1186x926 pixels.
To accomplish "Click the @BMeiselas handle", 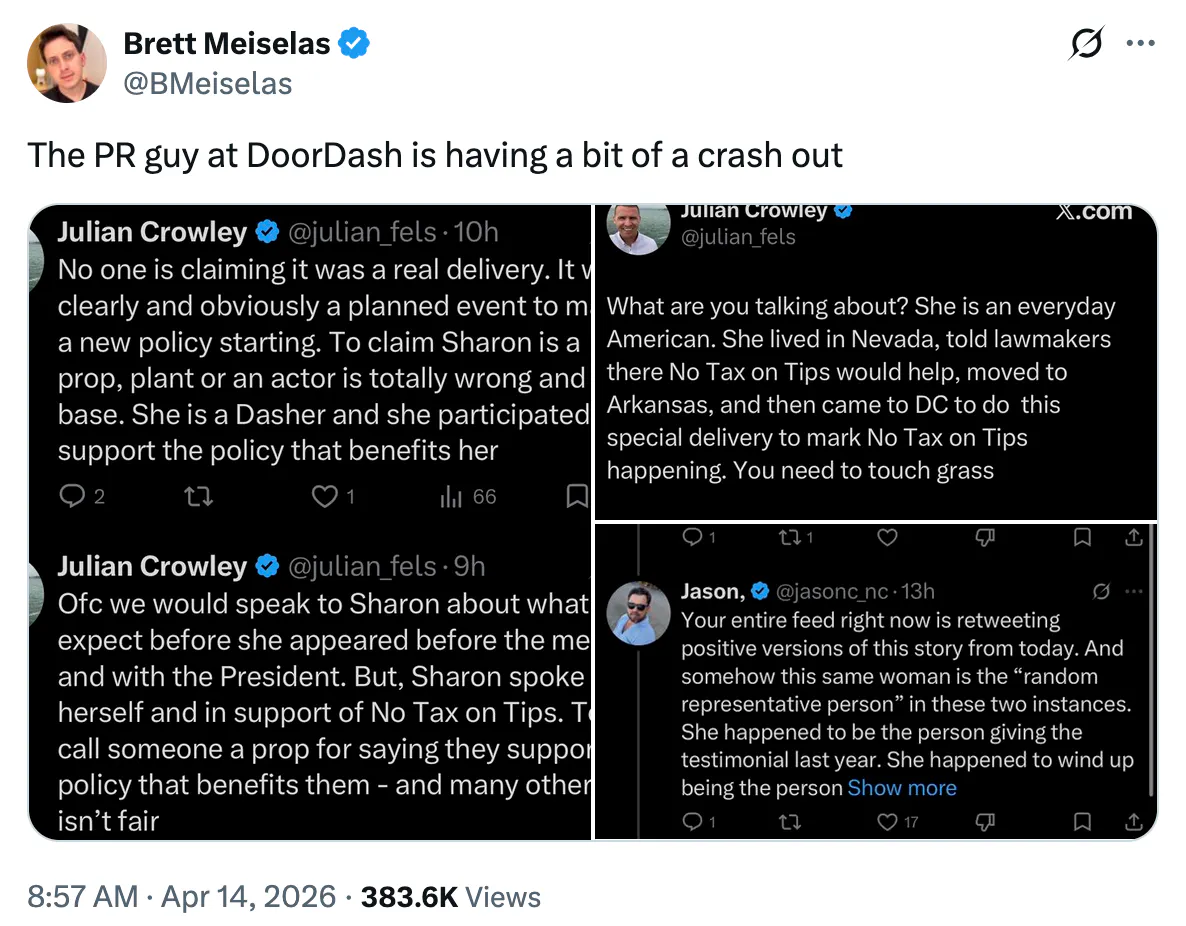I will (207, 84).
